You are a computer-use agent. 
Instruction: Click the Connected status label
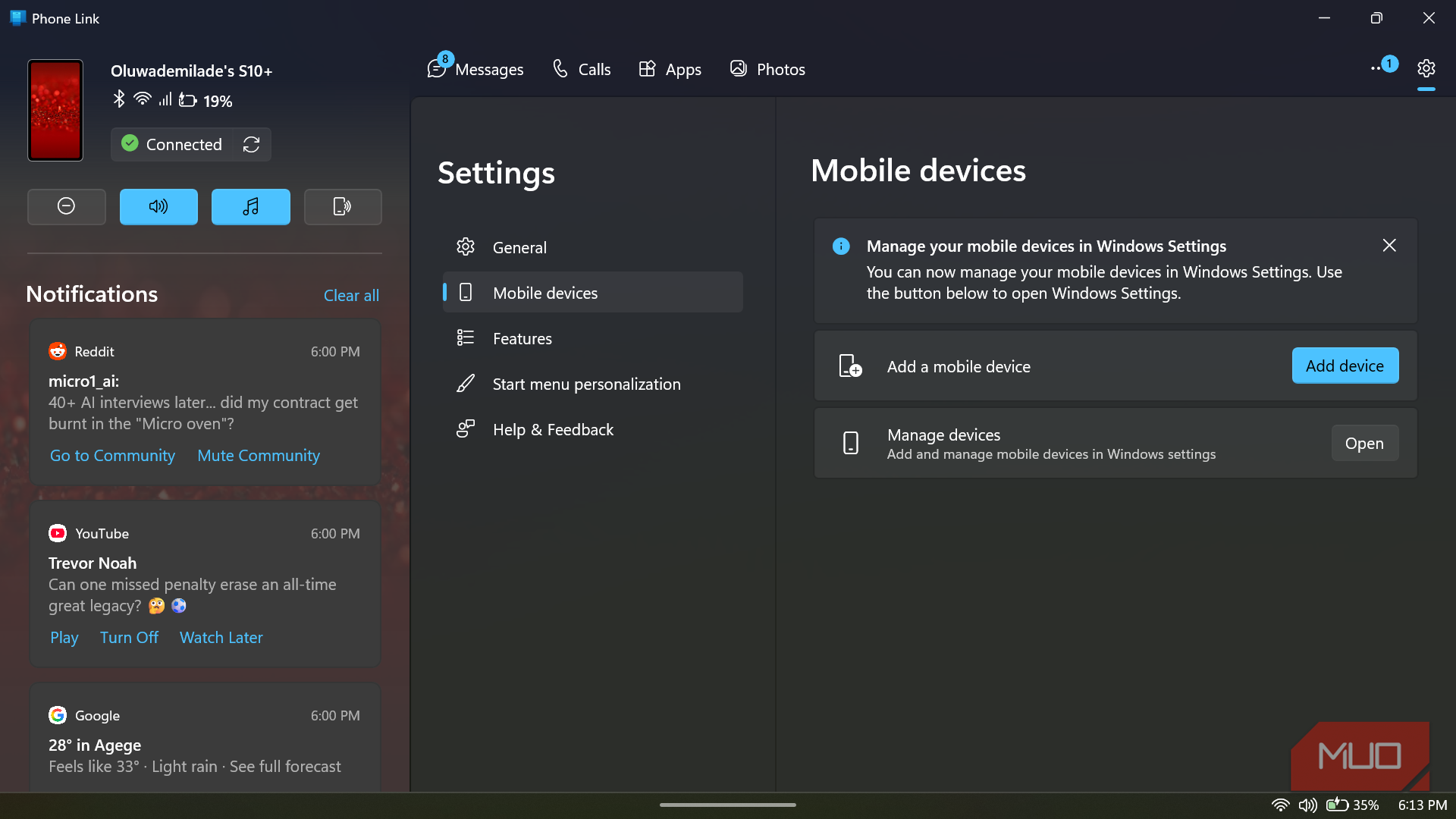point(184,144)
